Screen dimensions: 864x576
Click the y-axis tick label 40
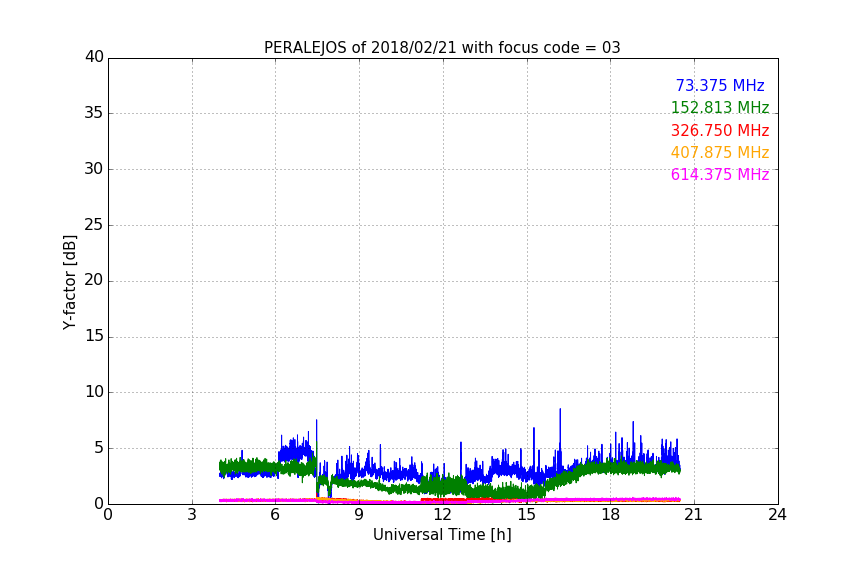point(94,57)
